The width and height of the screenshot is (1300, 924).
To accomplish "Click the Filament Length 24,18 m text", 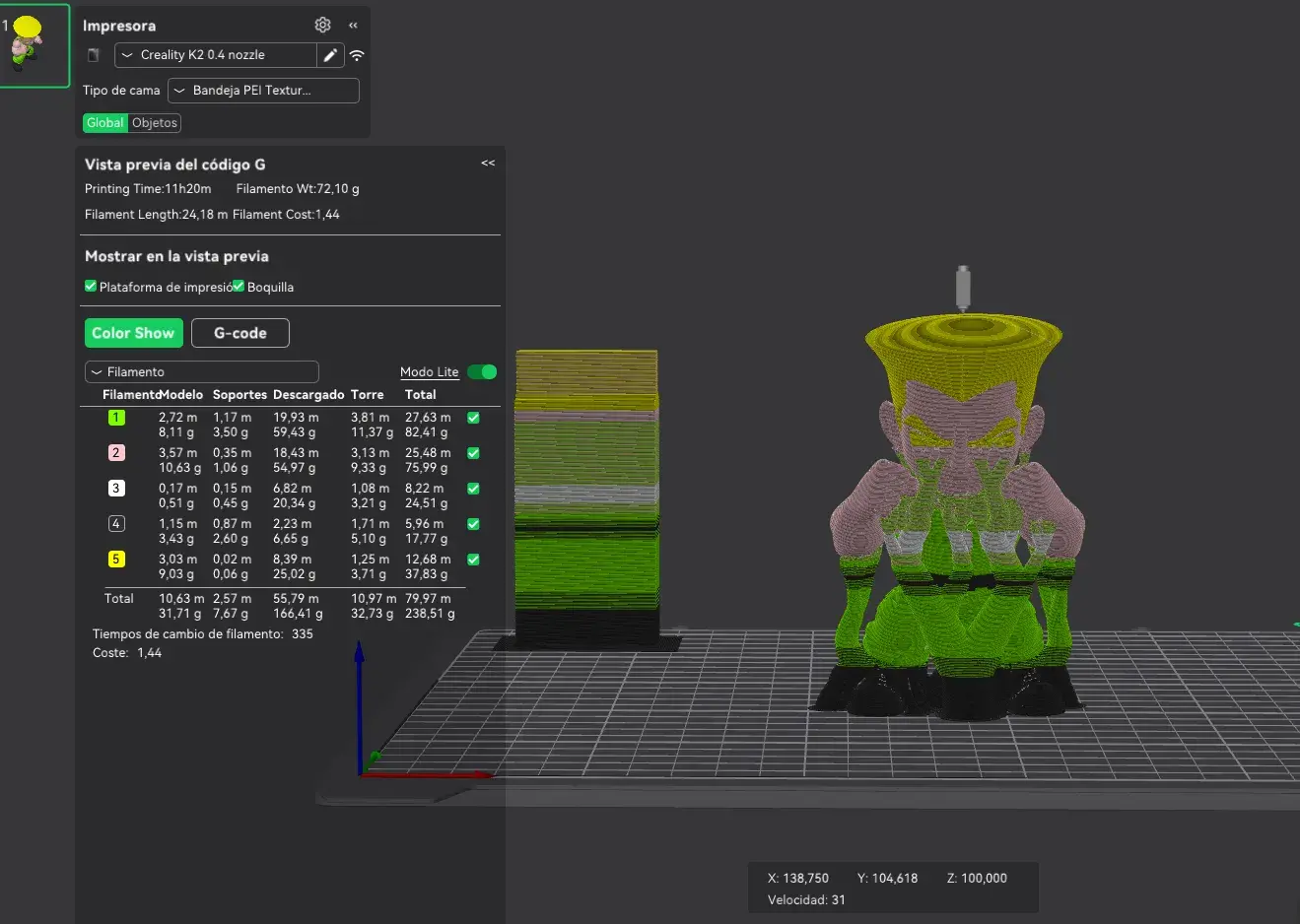I will pos(156,214).
